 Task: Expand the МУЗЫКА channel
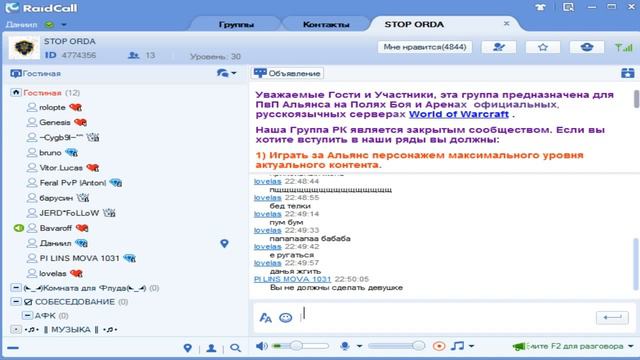point(16,329)
